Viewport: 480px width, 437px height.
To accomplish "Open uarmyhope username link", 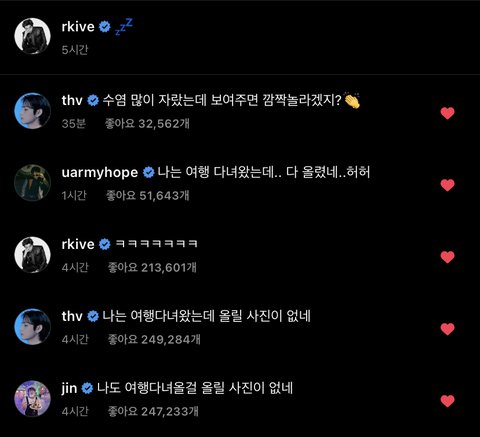I will 100,173.
